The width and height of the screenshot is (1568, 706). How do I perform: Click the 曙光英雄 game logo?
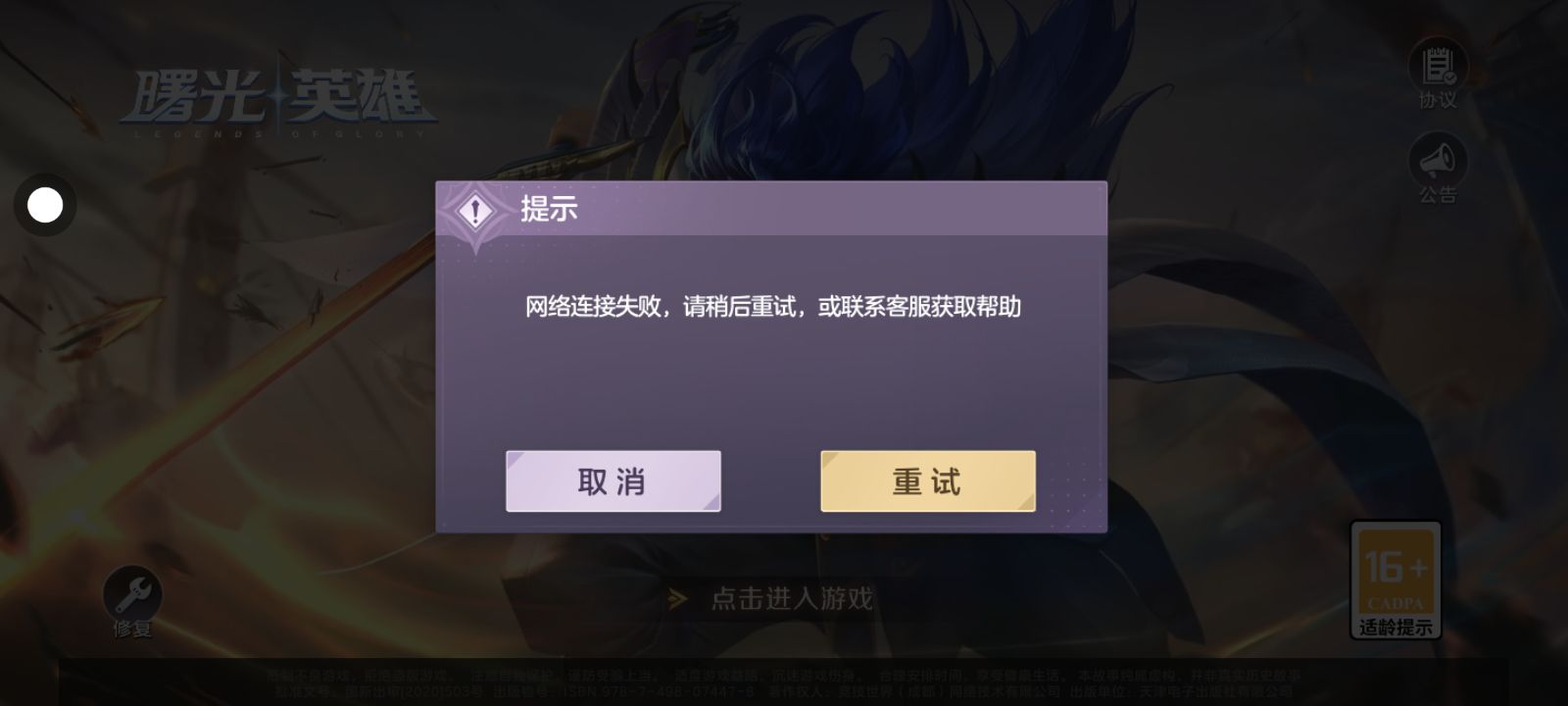[277, 101]
